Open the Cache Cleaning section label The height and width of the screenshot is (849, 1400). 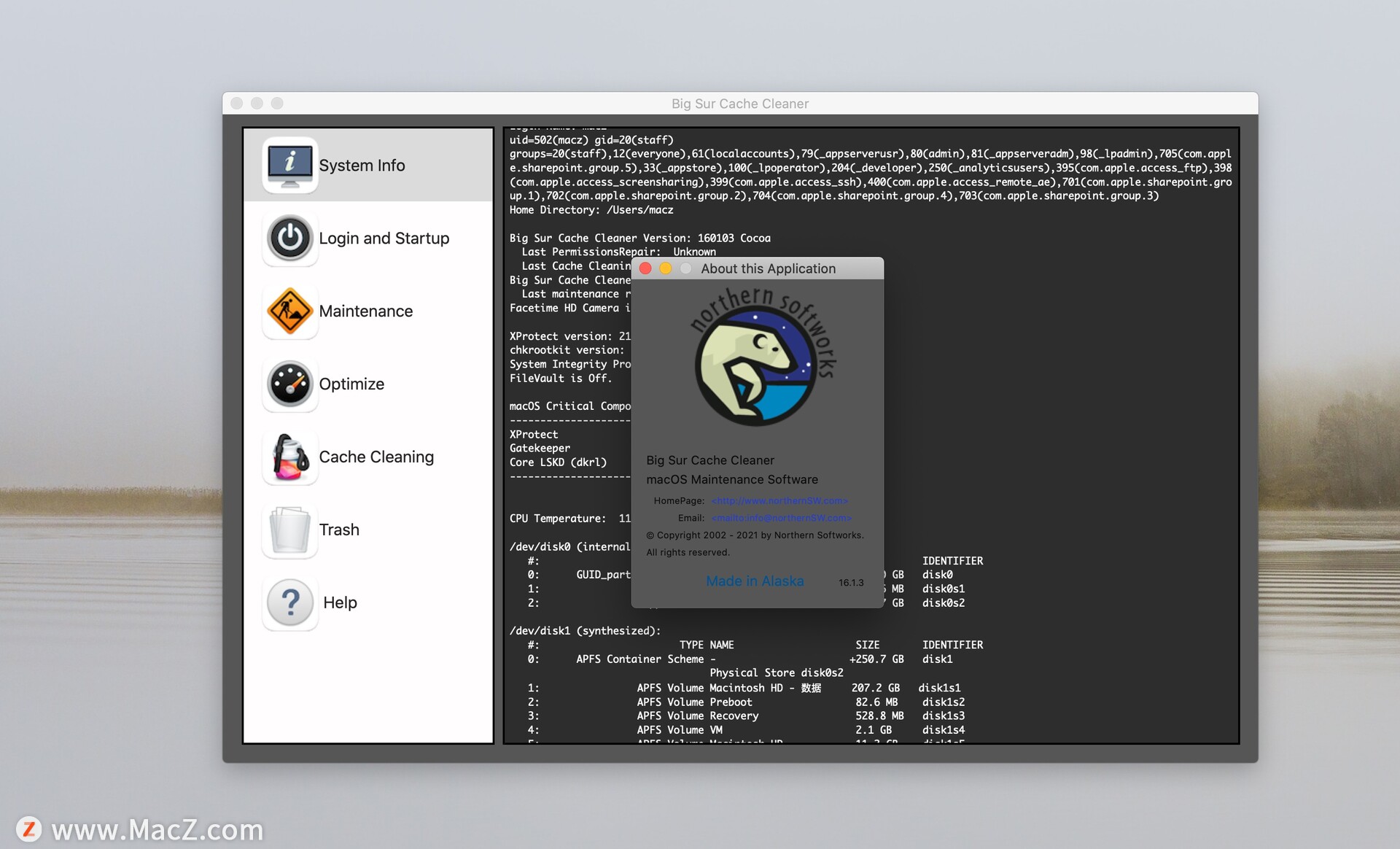(x=376, y=457)
